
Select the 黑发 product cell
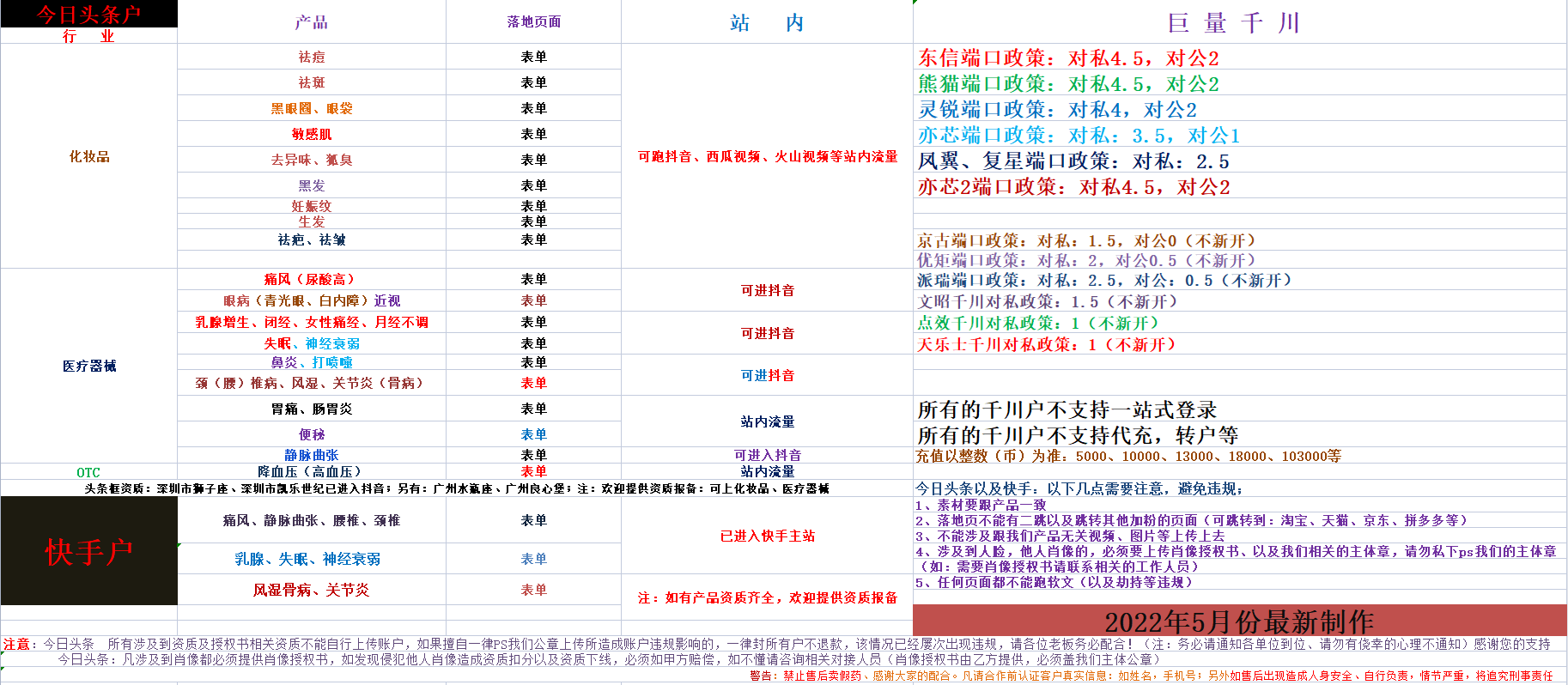pyautogui.click(x=312, y=185)
